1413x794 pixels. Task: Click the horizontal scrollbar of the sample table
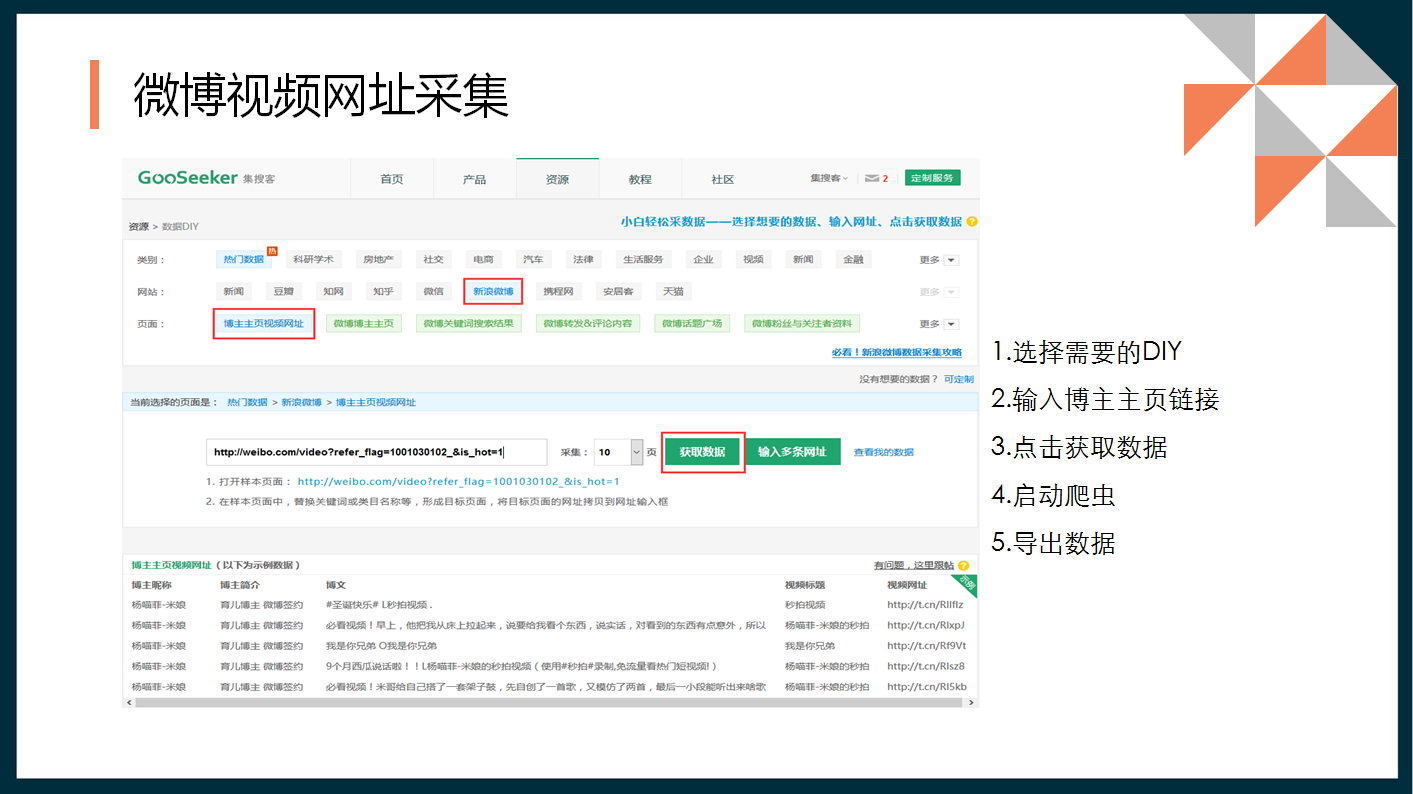(x=550, y=703)
